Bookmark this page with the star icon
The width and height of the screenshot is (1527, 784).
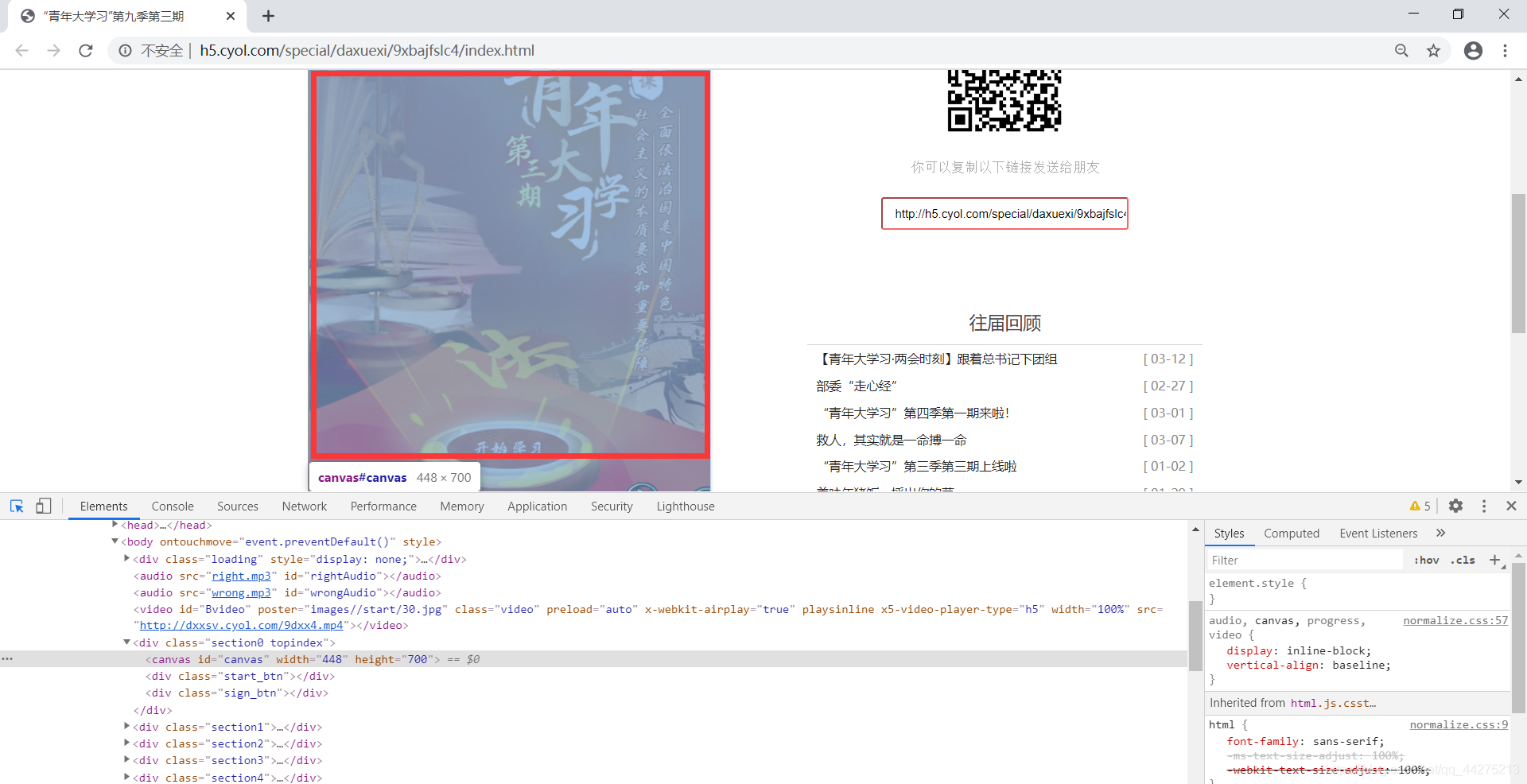click(1433, 50)
